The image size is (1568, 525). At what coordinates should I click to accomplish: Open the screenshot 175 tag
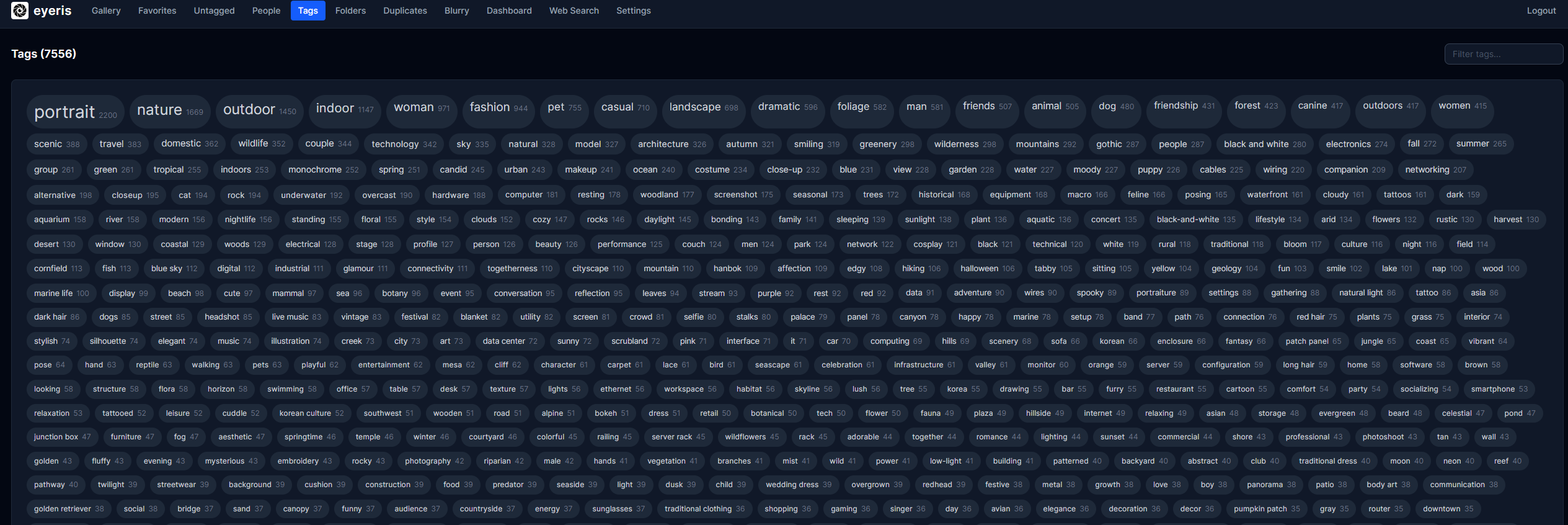click(743, 195)
